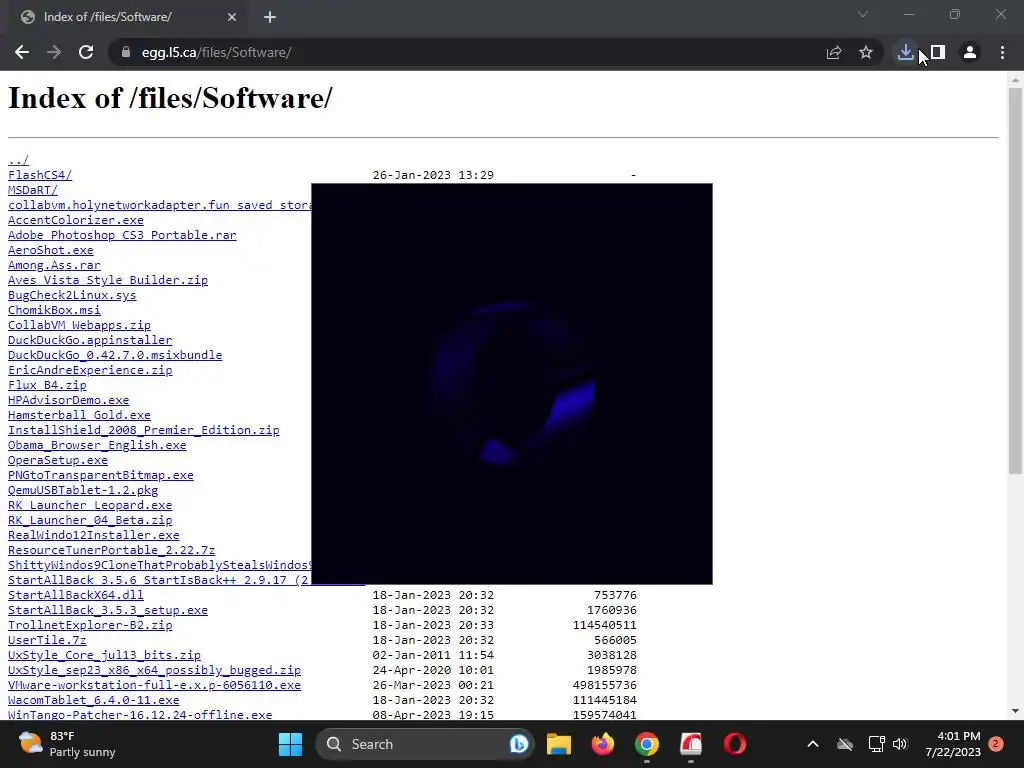Select the Index of /files/Software/ tab
The image size is (1024, 768).
(127, 17)
